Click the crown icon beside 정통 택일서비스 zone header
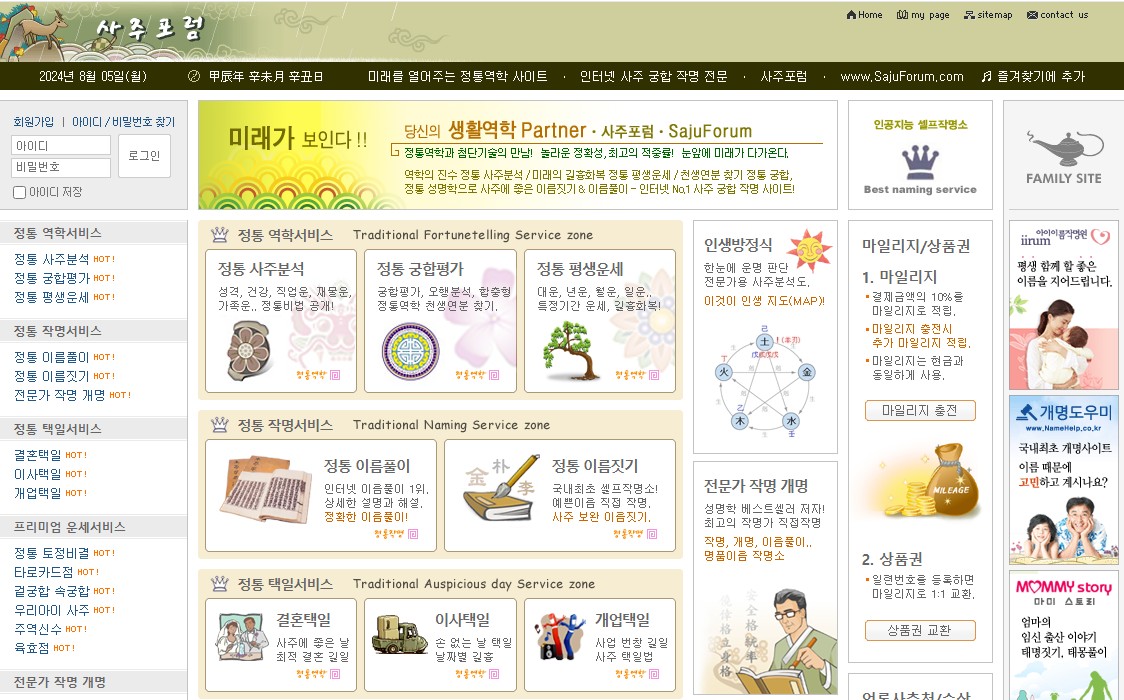The height and width of the screenshot is (700, 1124). coord(219,583)
